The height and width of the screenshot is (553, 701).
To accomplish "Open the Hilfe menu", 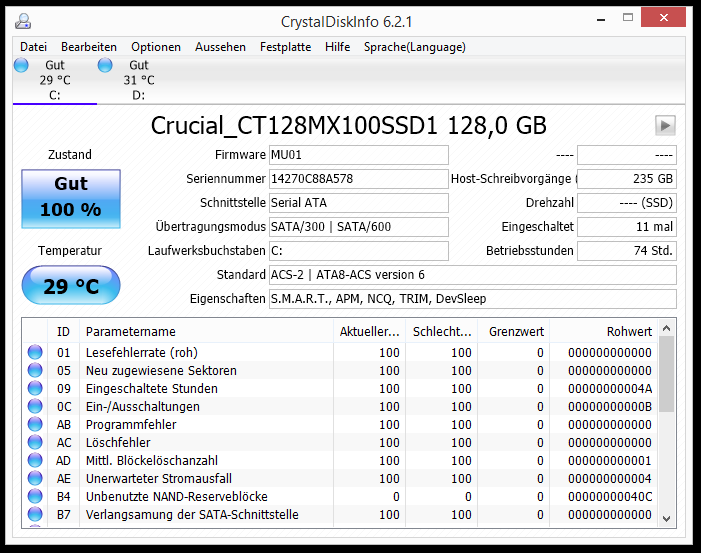I will (338, 47).
